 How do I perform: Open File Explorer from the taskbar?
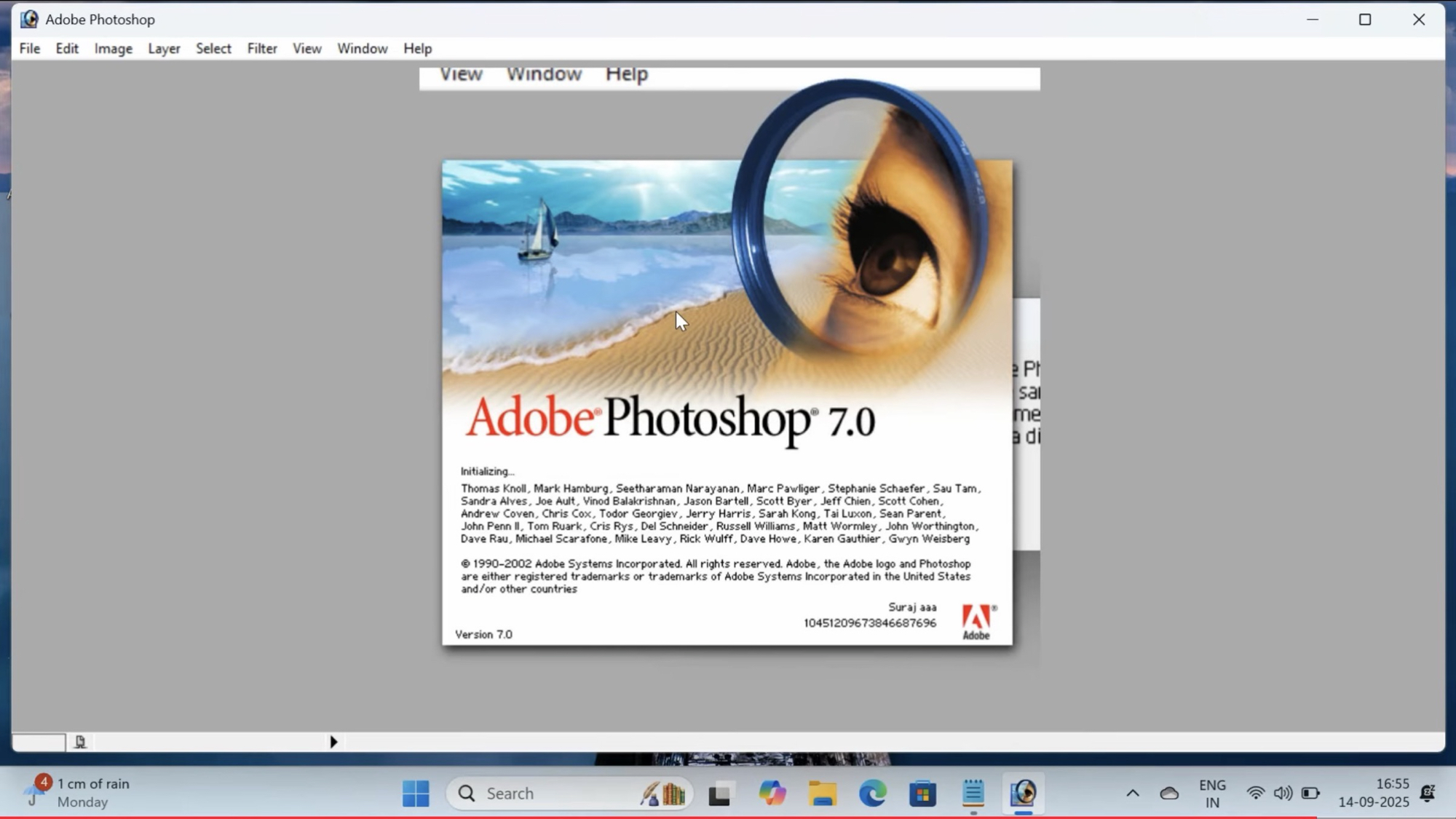click(x=822, y=793)
